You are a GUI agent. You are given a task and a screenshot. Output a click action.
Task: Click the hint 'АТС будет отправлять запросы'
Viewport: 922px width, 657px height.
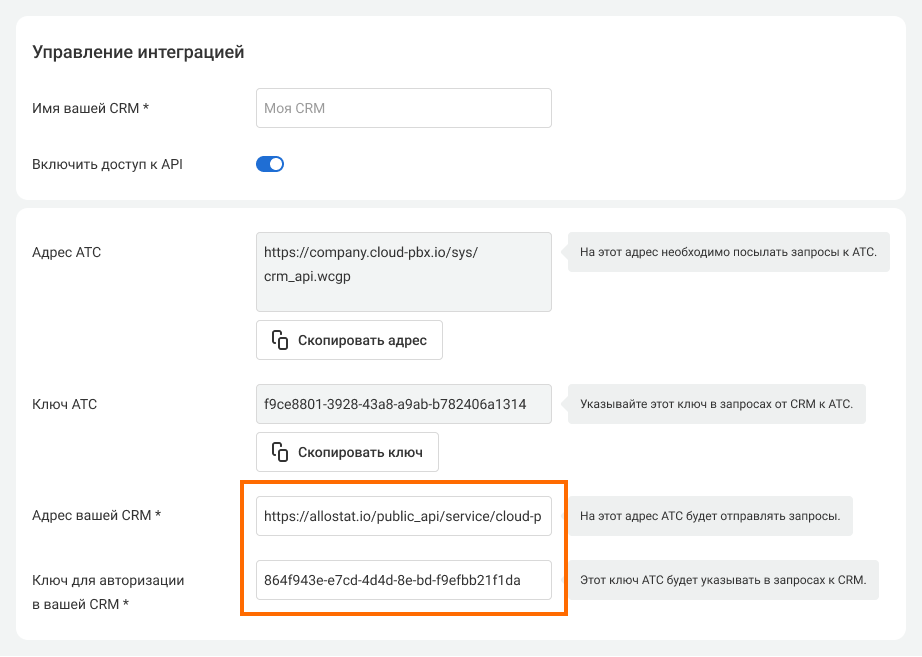(x=709, y=517)
